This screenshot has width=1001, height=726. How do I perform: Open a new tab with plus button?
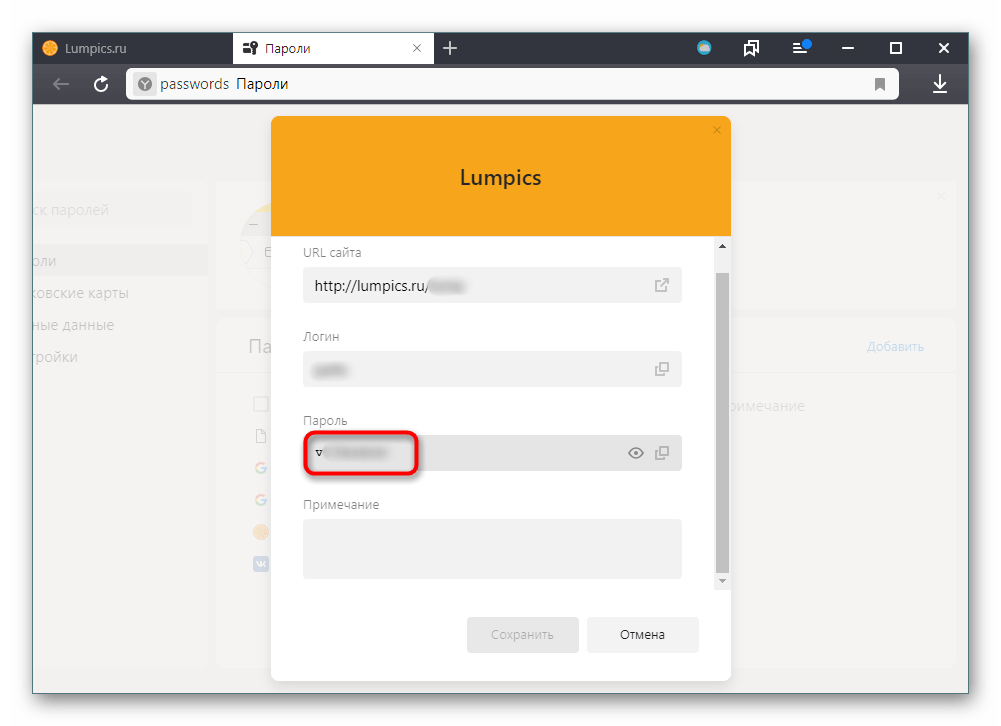pyautogui.click(x=450, y=48)
